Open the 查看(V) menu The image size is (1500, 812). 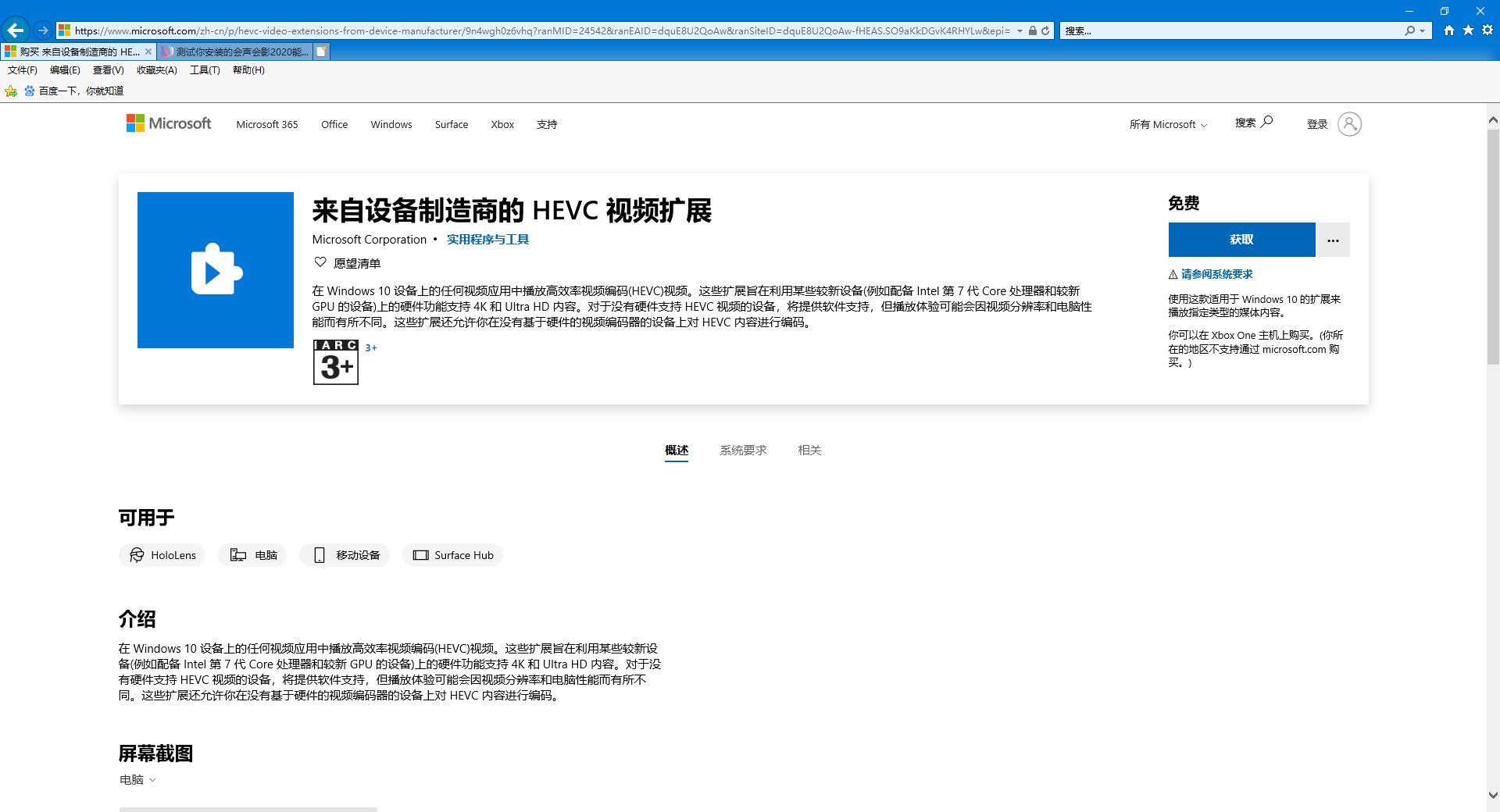(x=108, y=70)
